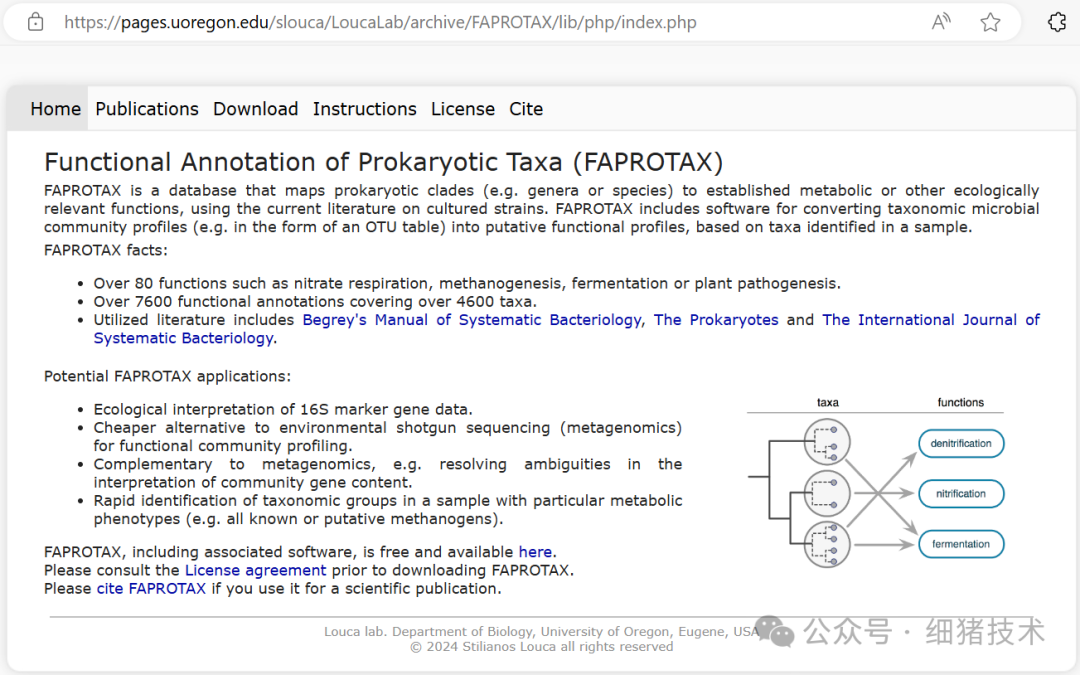View the Instructions tab
Screen dimensions: 1080x675
(364, 109)
